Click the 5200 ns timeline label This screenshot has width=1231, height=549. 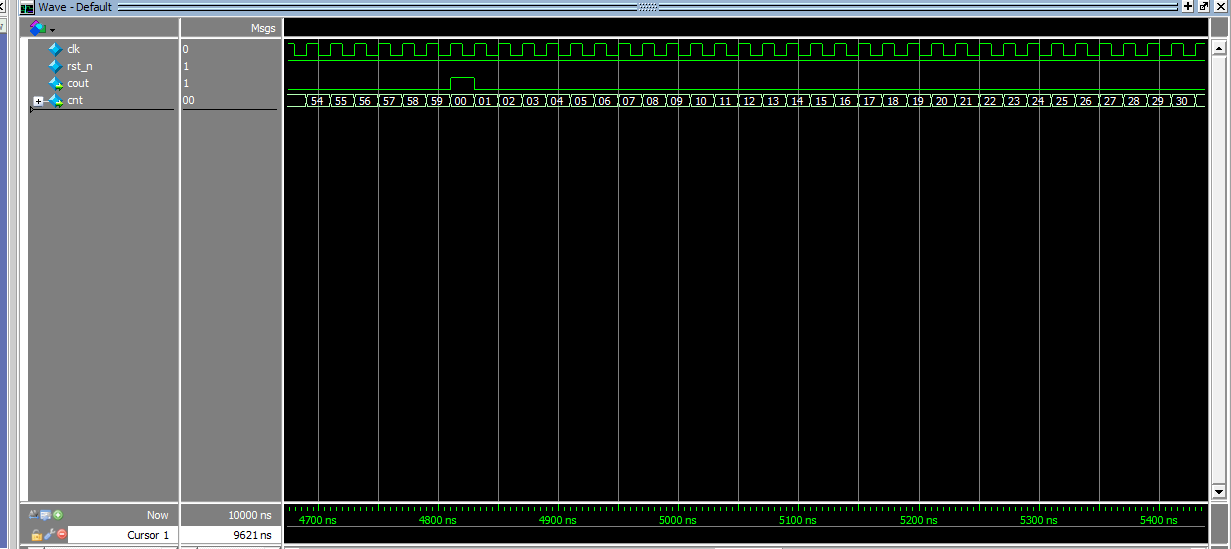tap(918, 520)
